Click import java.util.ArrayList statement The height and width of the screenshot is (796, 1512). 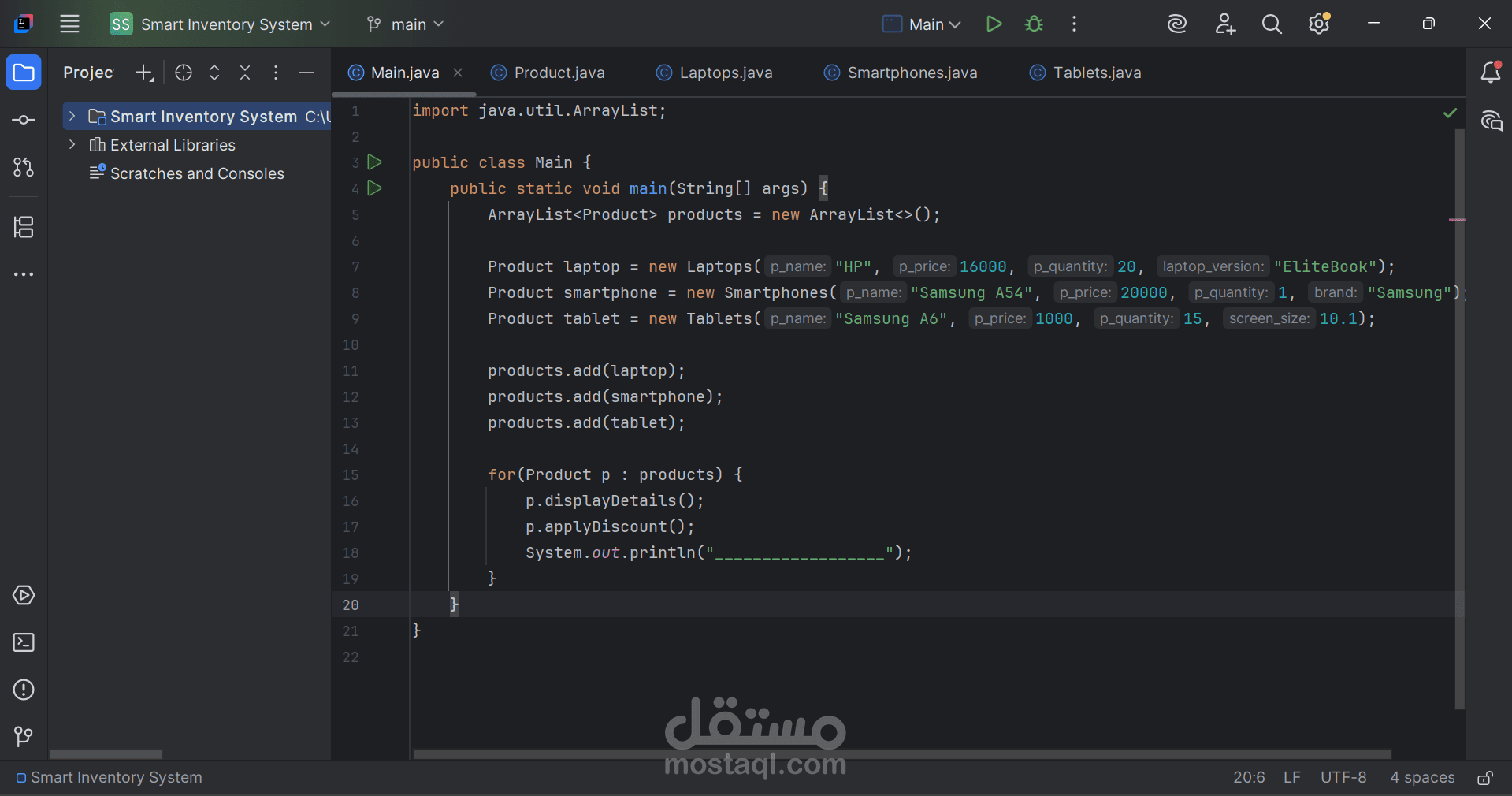click(x=539, y=110)
